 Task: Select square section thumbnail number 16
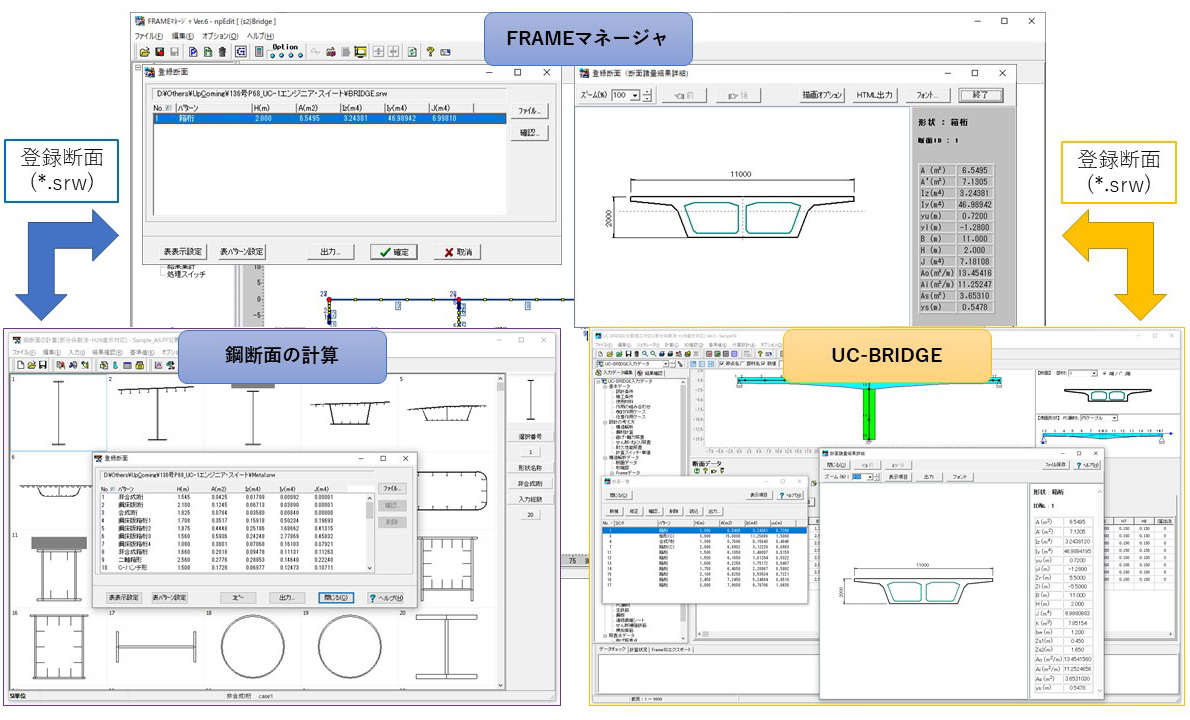tap(58, 646)
